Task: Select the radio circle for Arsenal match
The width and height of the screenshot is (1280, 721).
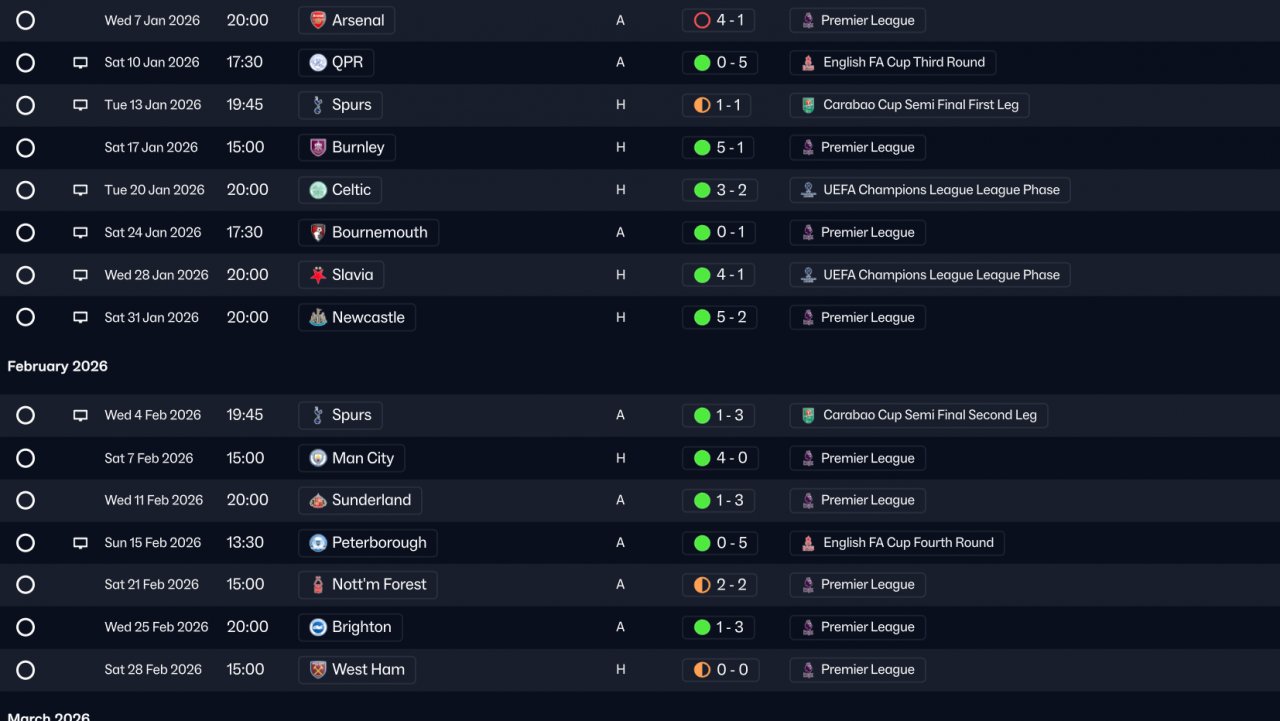Action: (26, 20)
